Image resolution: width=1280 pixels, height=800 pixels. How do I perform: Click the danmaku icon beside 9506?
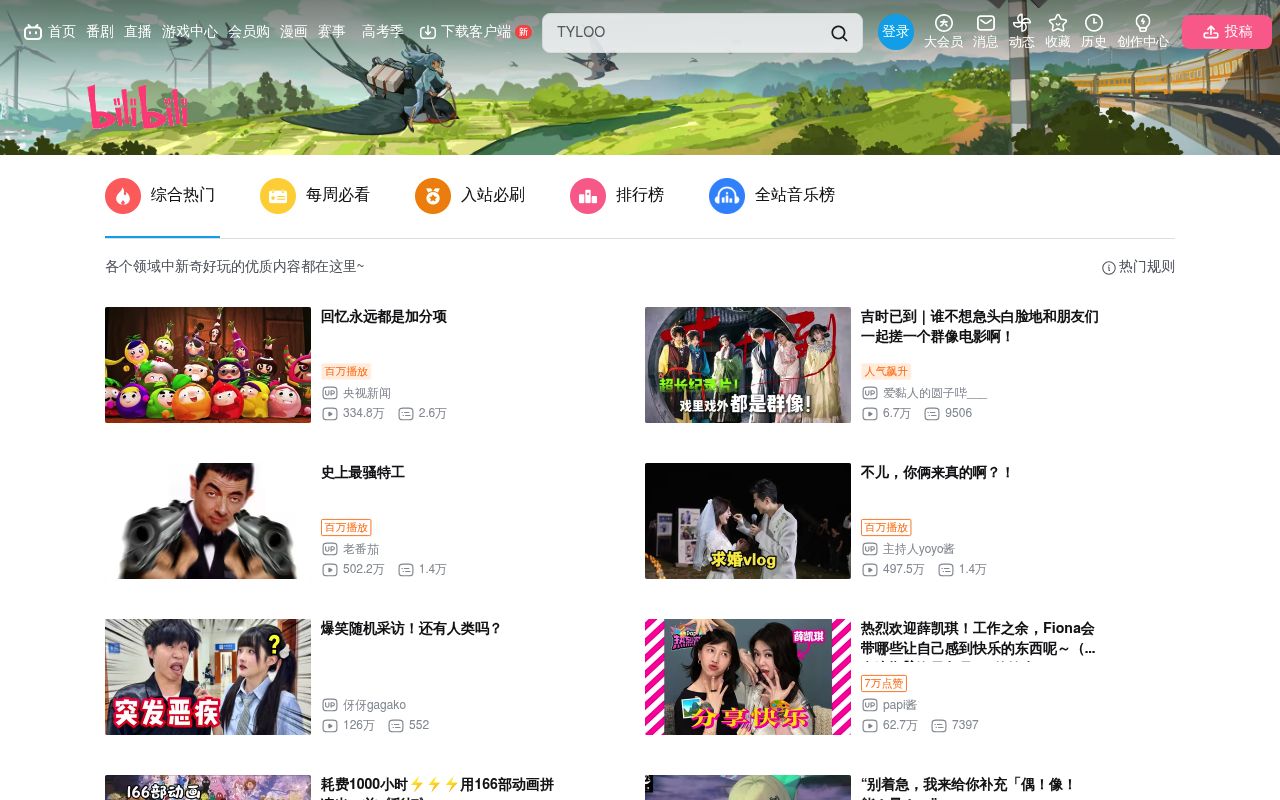pyautogui.click(x=932, y=413)
